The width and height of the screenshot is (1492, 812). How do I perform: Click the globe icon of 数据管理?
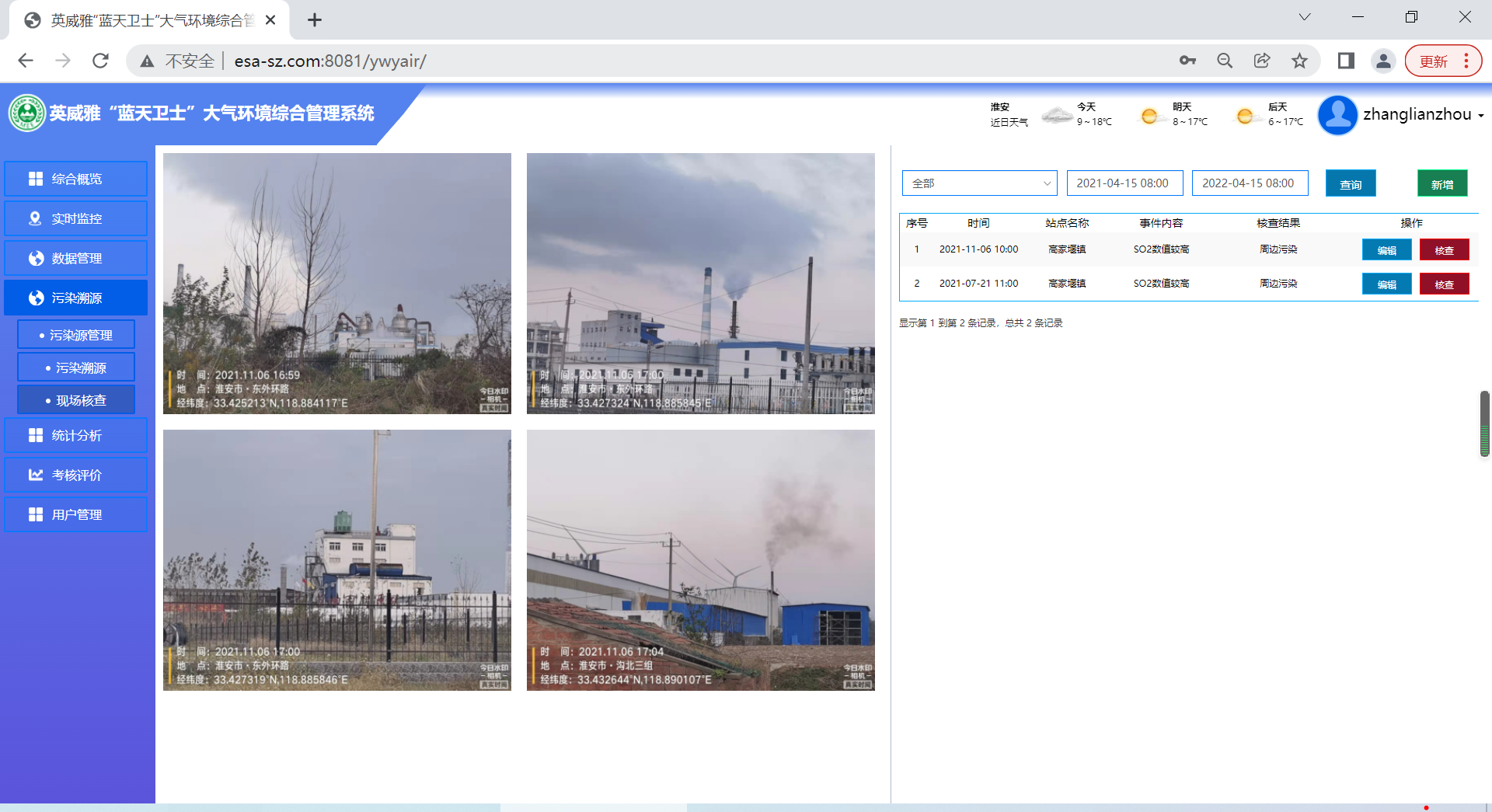click(36, 258)
